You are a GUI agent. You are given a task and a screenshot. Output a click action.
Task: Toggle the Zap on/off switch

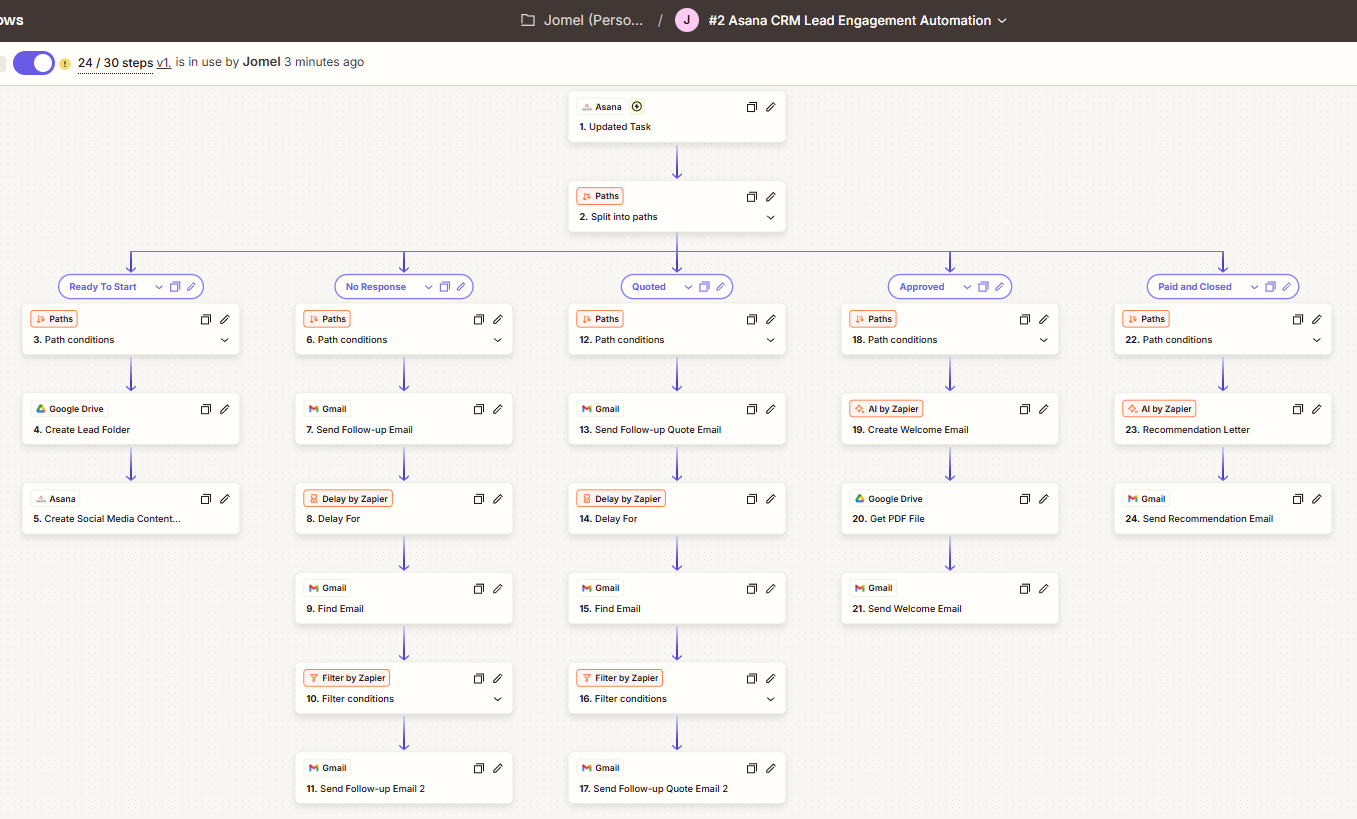pyautogui.click(x=33, y=62)
